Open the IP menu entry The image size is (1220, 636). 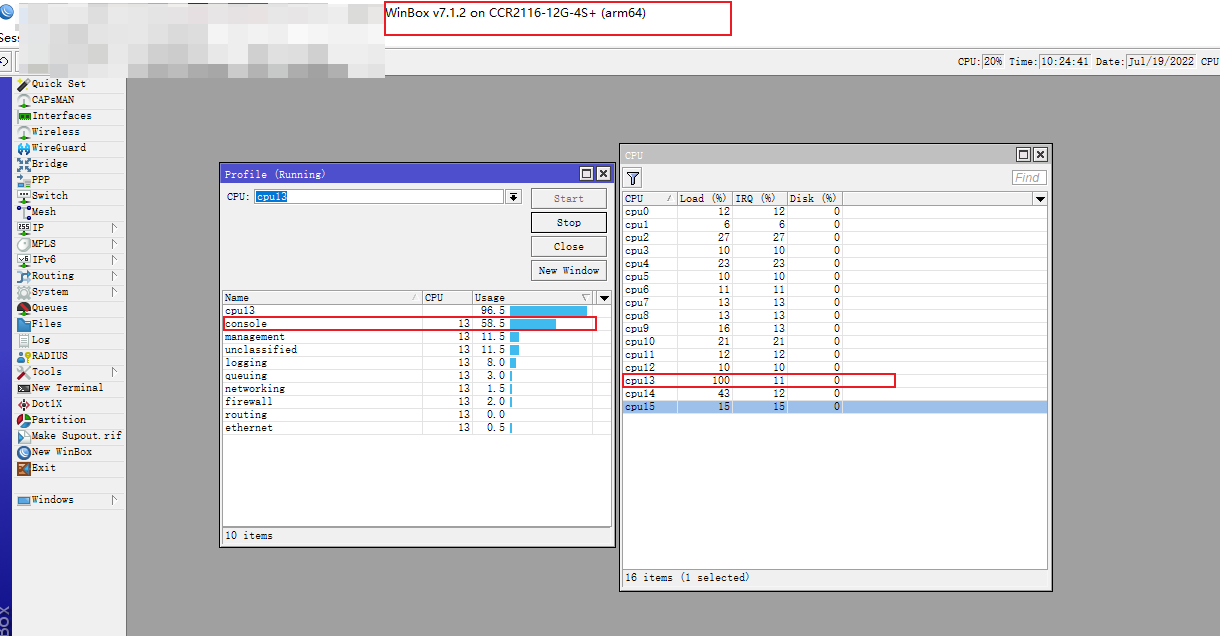click(x=38, y=228)
